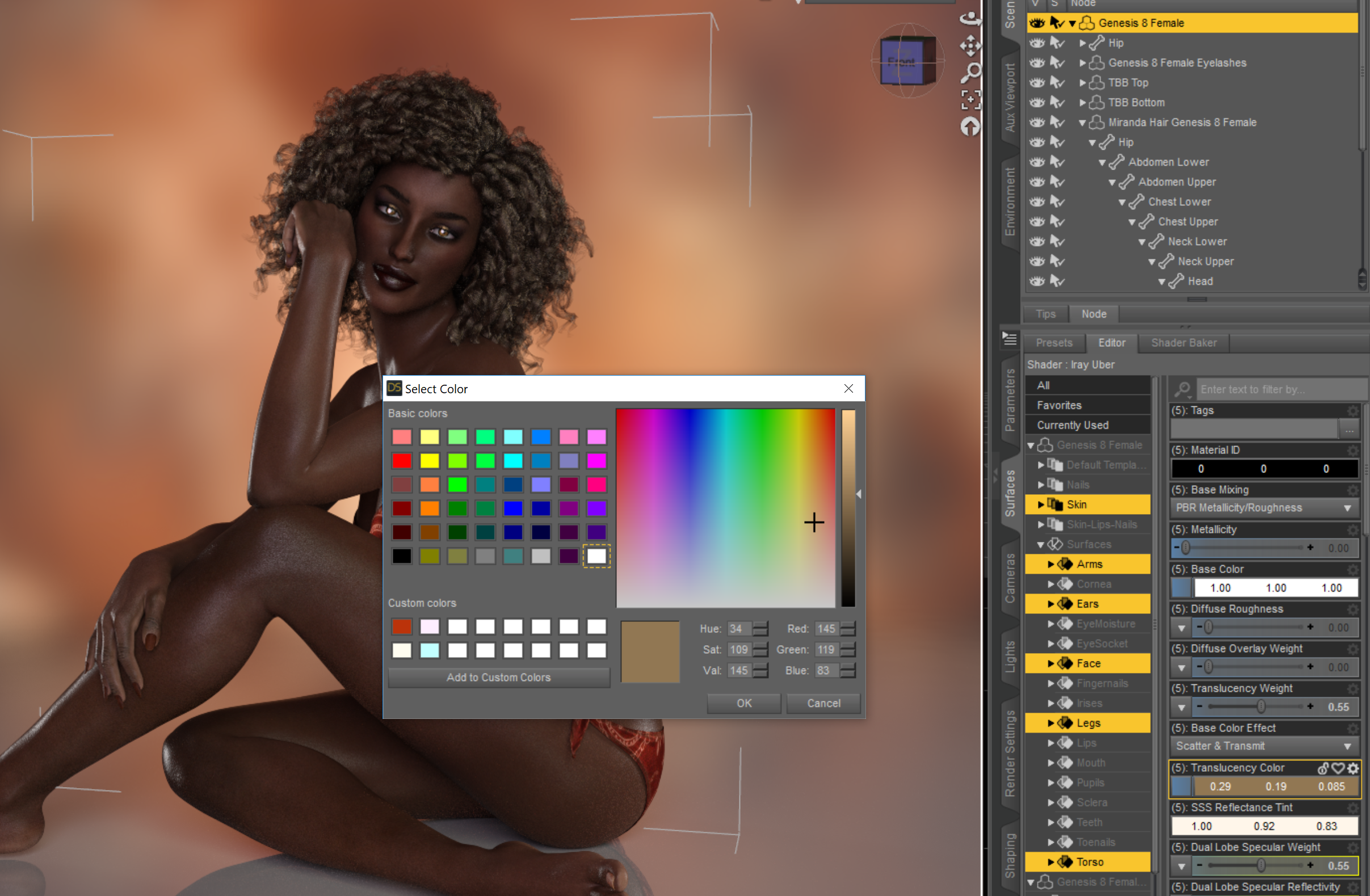Toggle selectable arrow for TBB Bottom

tap(1057, 103)
